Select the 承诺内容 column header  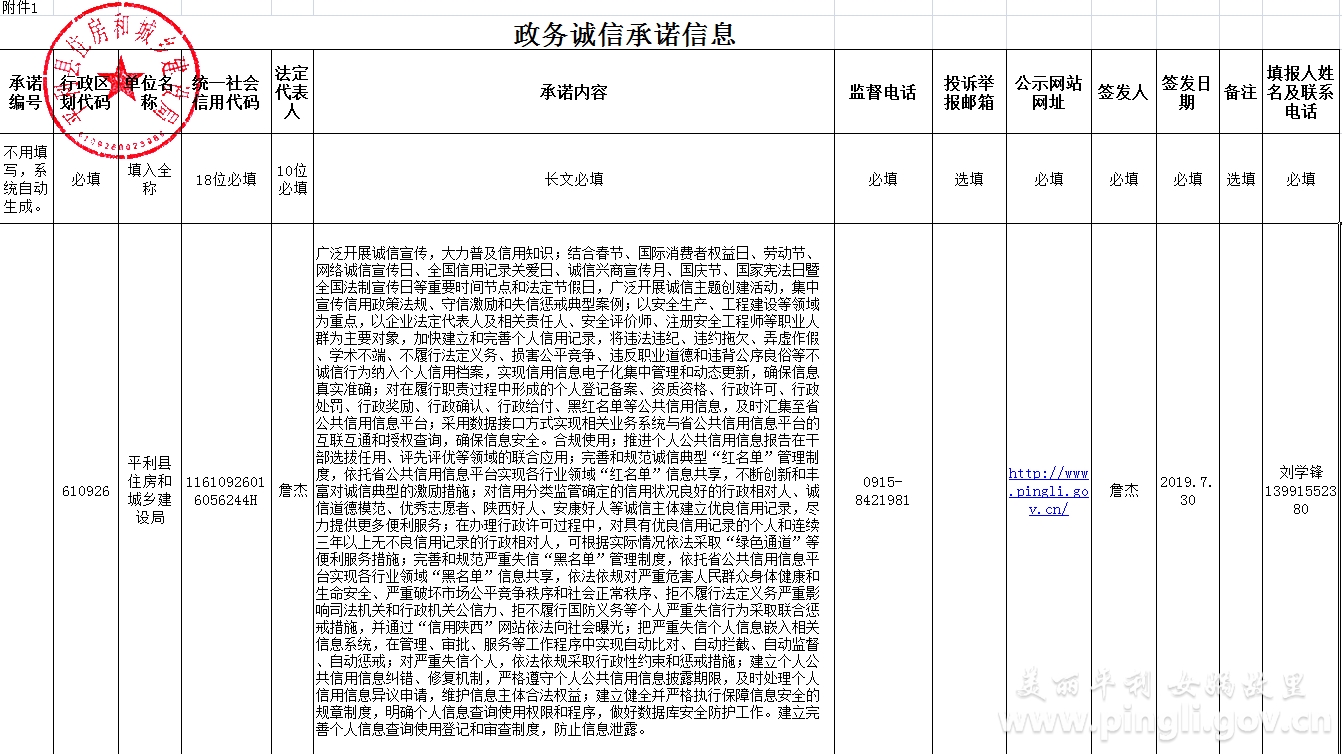[x=573, y=92]
